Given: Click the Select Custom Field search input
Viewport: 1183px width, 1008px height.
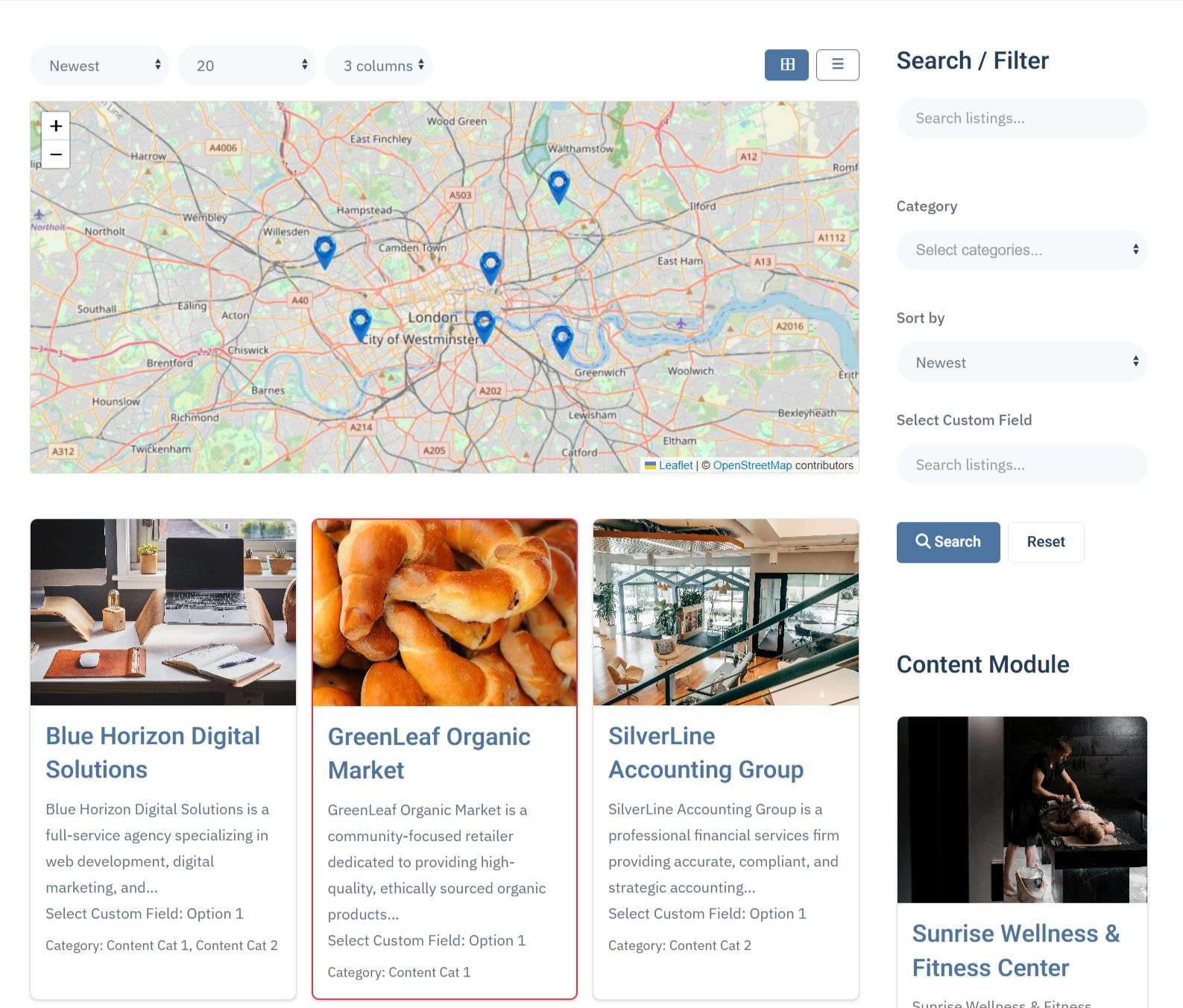Looking at the screenshot, I should (x=1022, y=464).
